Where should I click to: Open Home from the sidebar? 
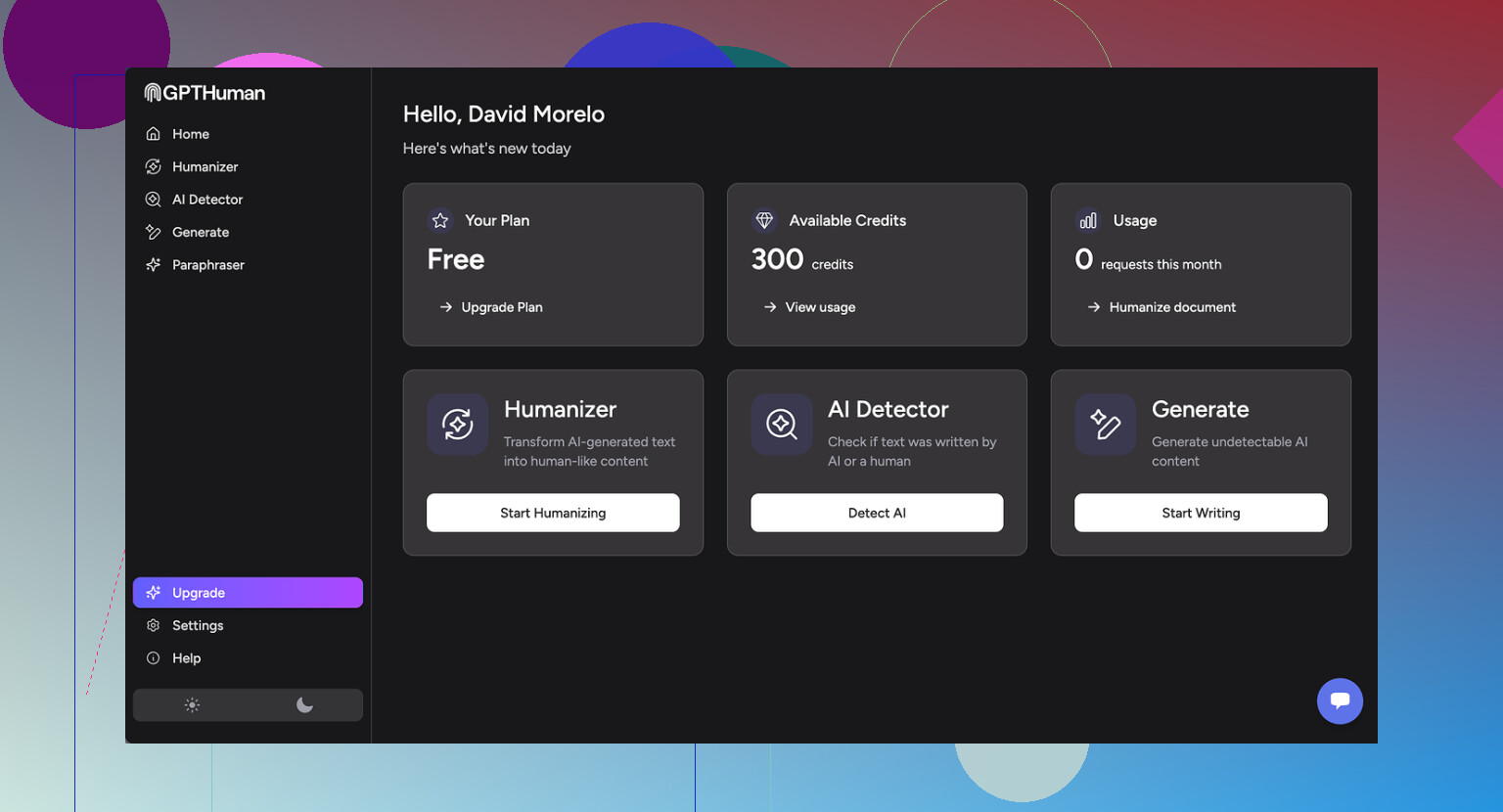[x=190, y=133]
